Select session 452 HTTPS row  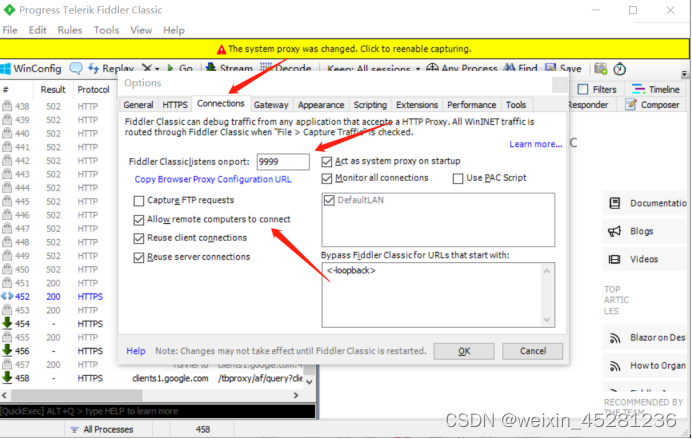pos(57,297)
